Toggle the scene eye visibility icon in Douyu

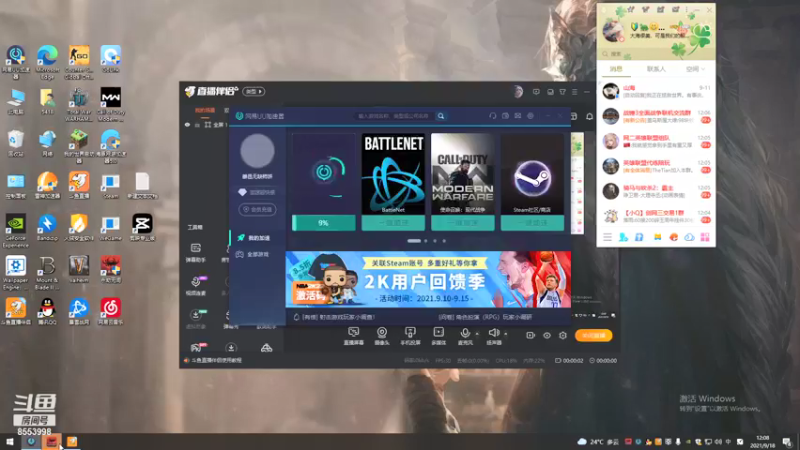(x=187, y=124)
